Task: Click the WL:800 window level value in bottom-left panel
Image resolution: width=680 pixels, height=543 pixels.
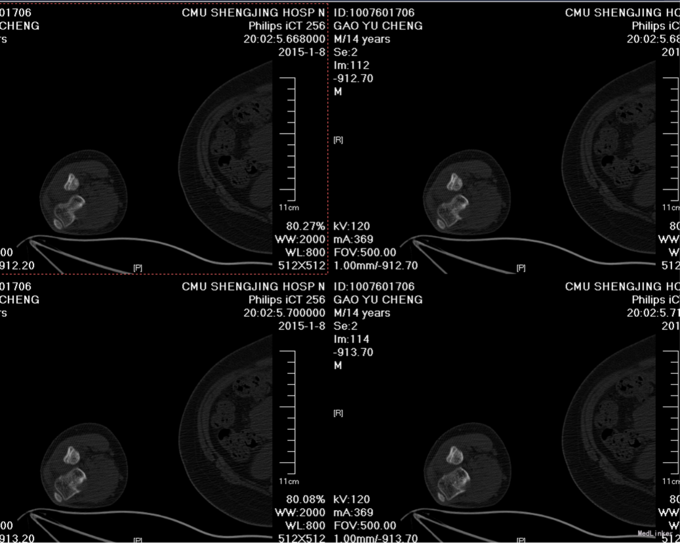Action: point(304,525)
